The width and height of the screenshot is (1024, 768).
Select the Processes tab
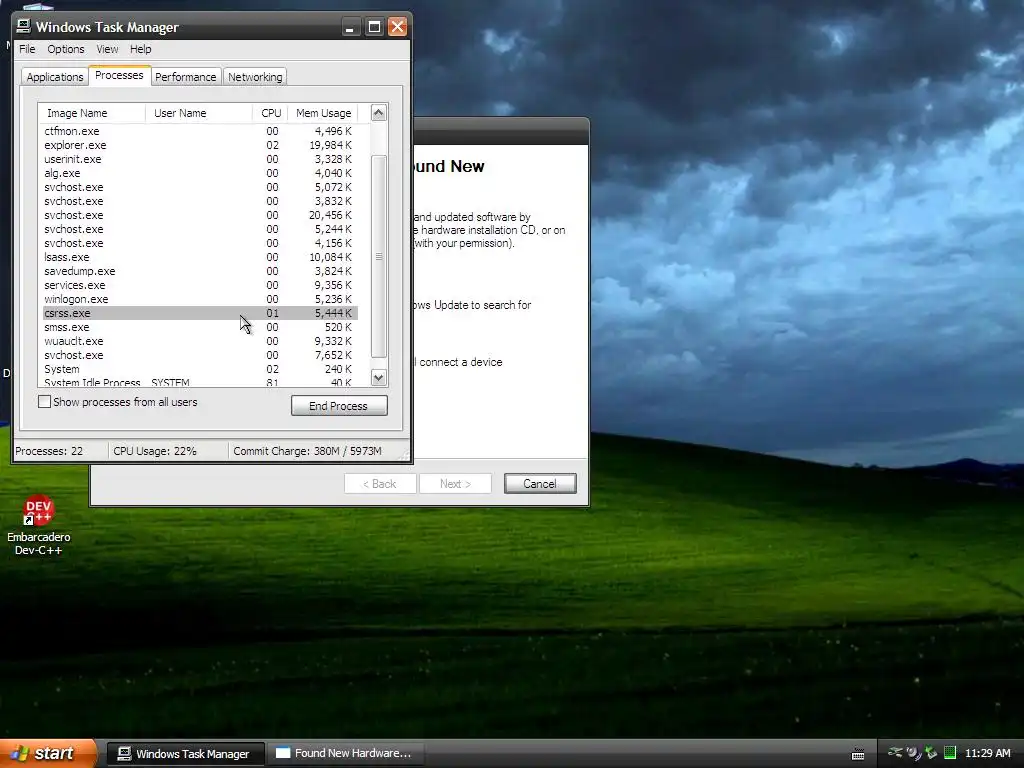(x=119, y=75)
